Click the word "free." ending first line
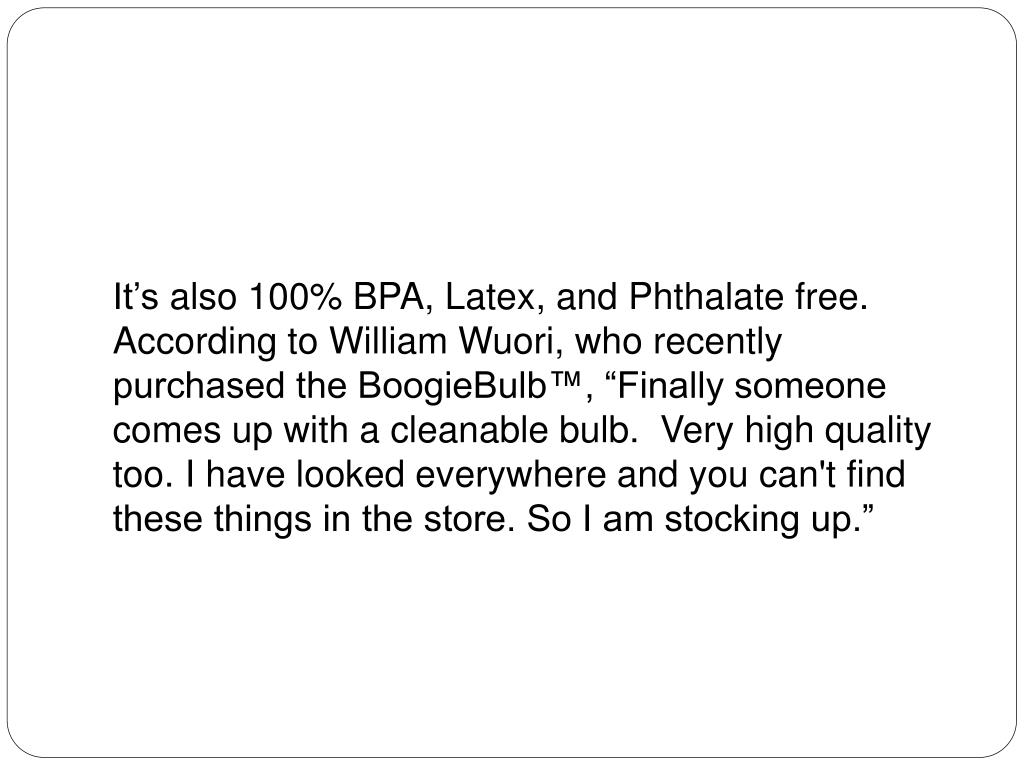The height and width of the screenshot is (768, 1024). click(831, 296)
